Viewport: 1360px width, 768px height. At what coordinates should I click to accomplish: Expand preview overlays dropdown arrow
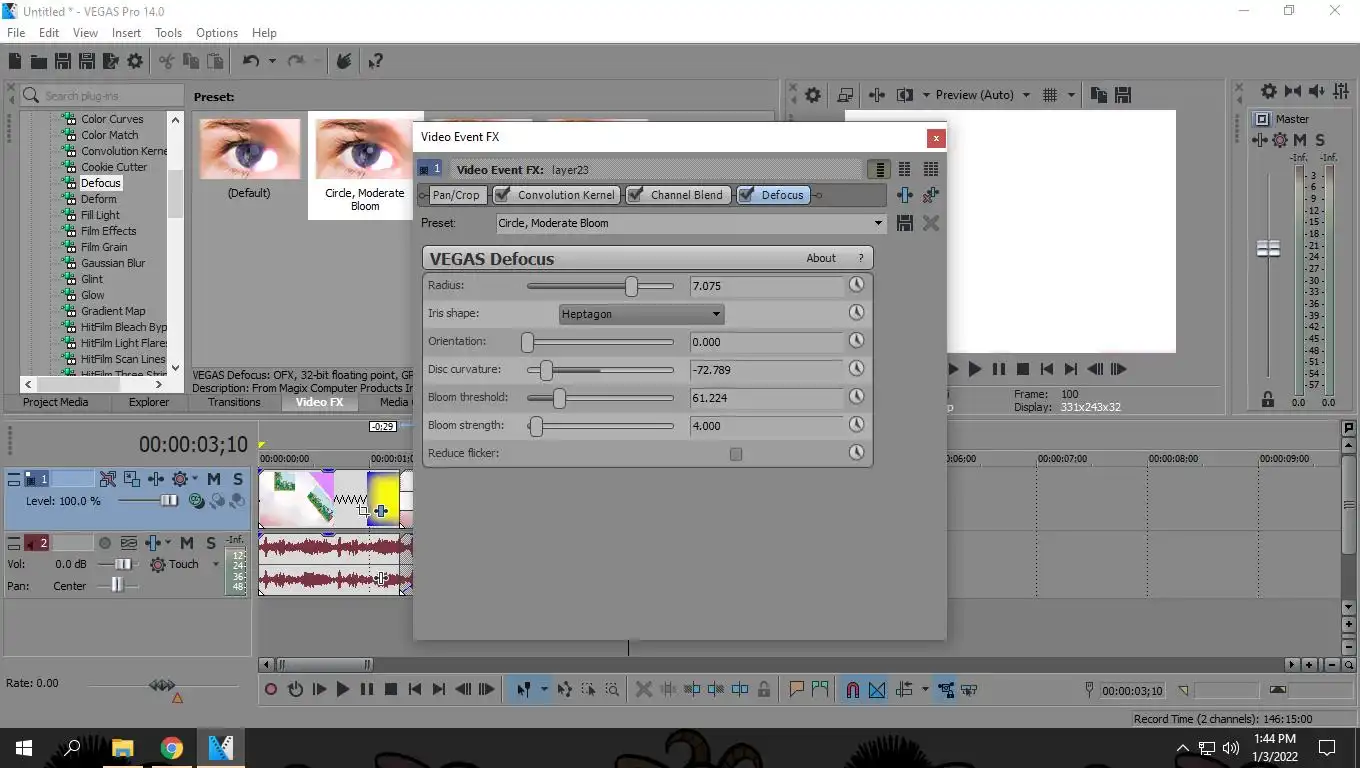[1071, 95]
